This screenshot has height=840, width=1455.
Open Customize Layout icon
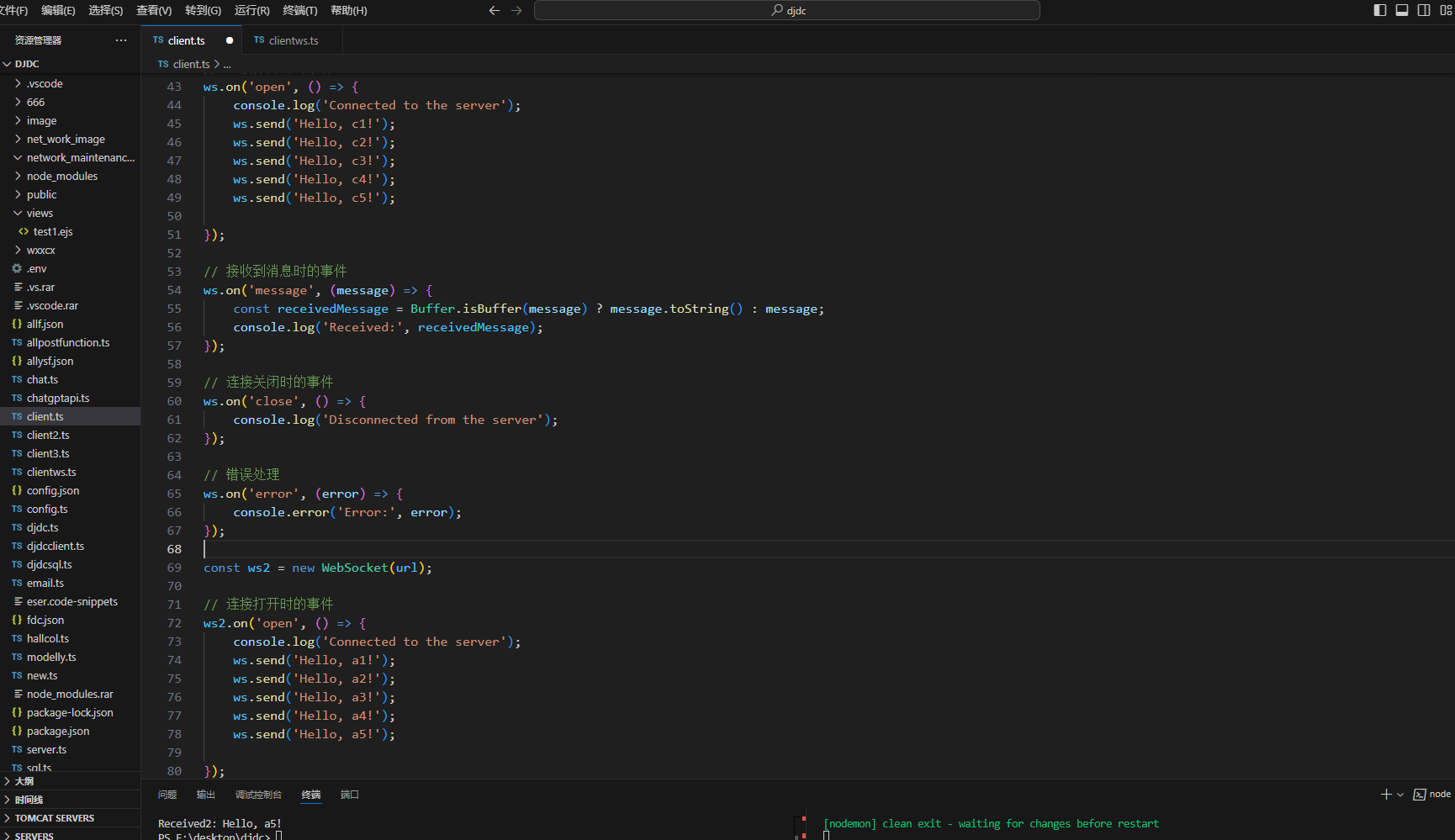click(1446, 10)
